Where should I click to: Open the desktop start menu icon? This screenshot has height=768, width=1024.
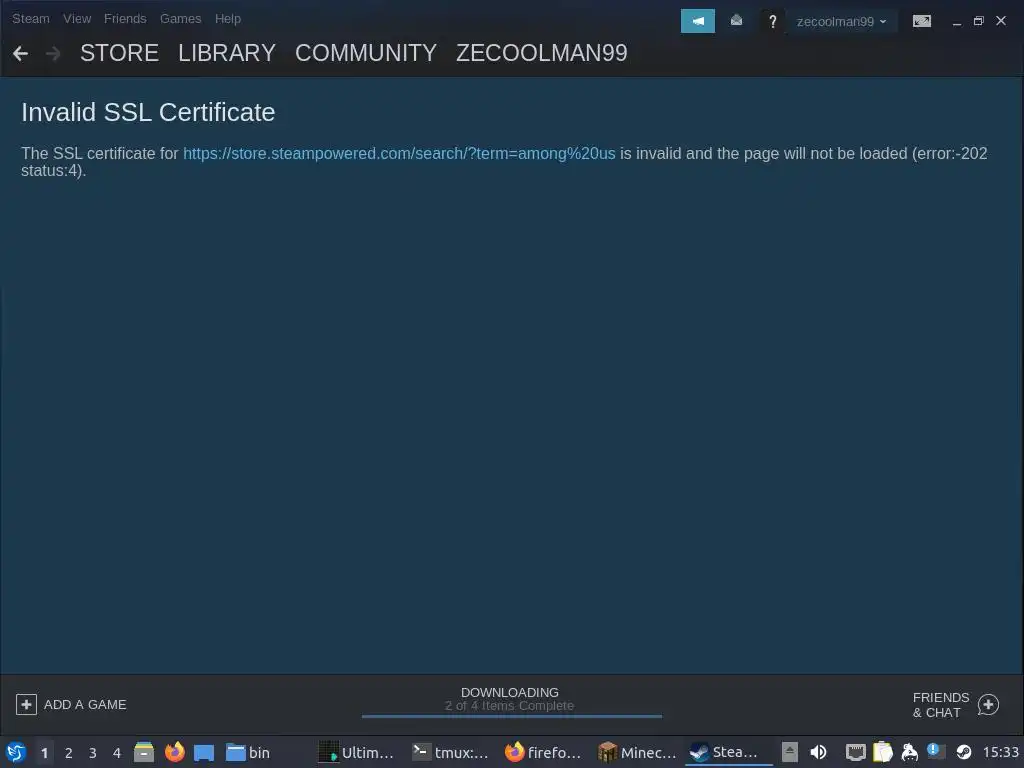click(16, 752)
